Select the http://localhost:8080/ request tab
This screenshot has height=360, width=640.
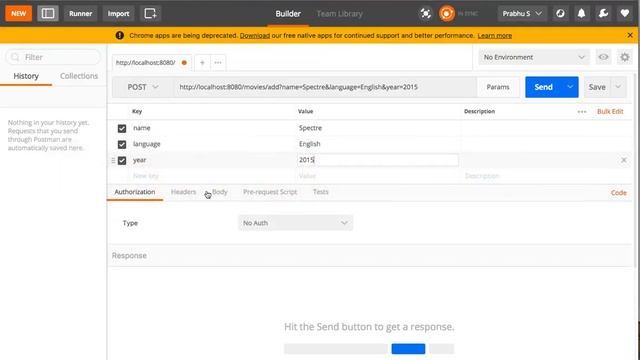tap(151, 62)
